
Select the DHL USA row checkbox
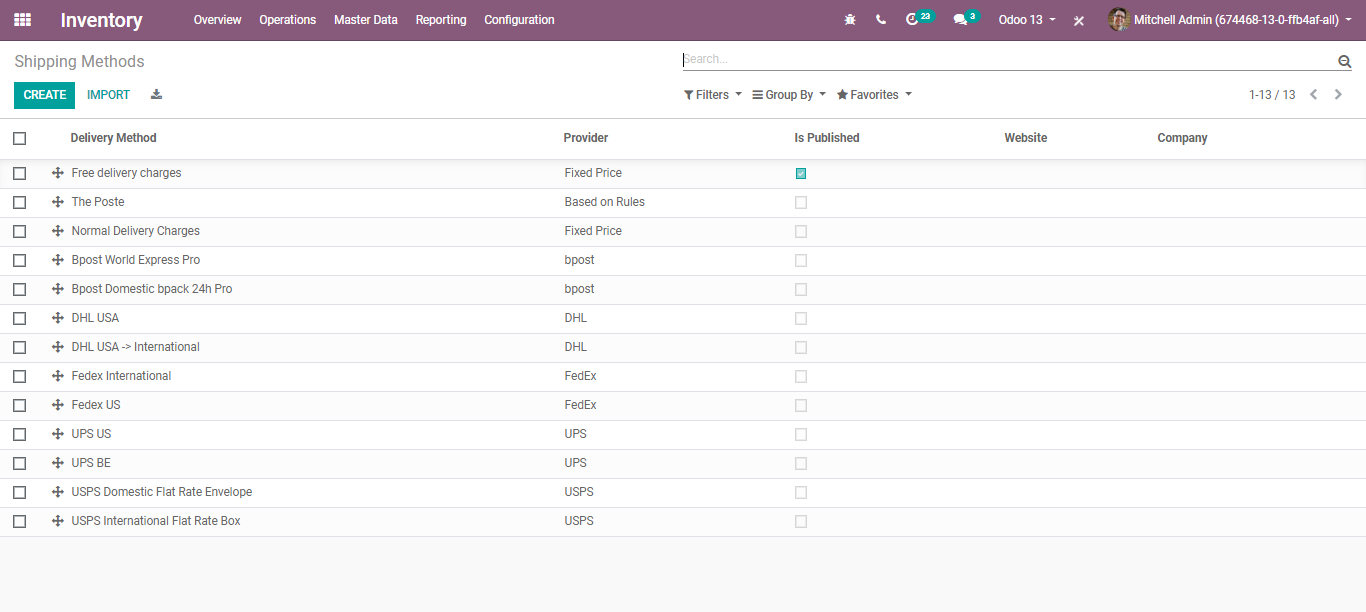(19, 318)
